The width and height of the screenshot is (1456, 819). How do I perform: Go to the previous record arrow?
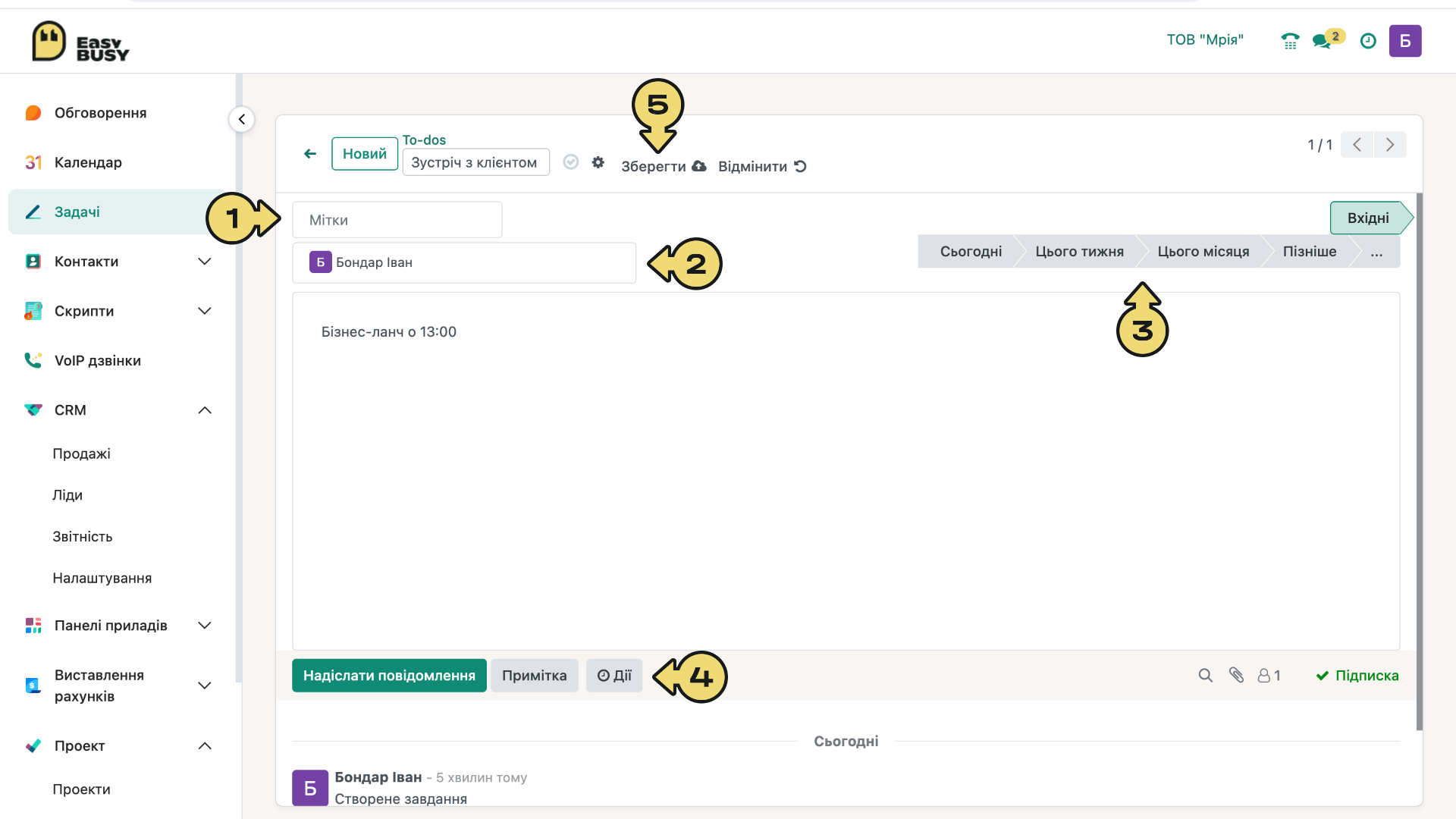(x=1357, y=145)
